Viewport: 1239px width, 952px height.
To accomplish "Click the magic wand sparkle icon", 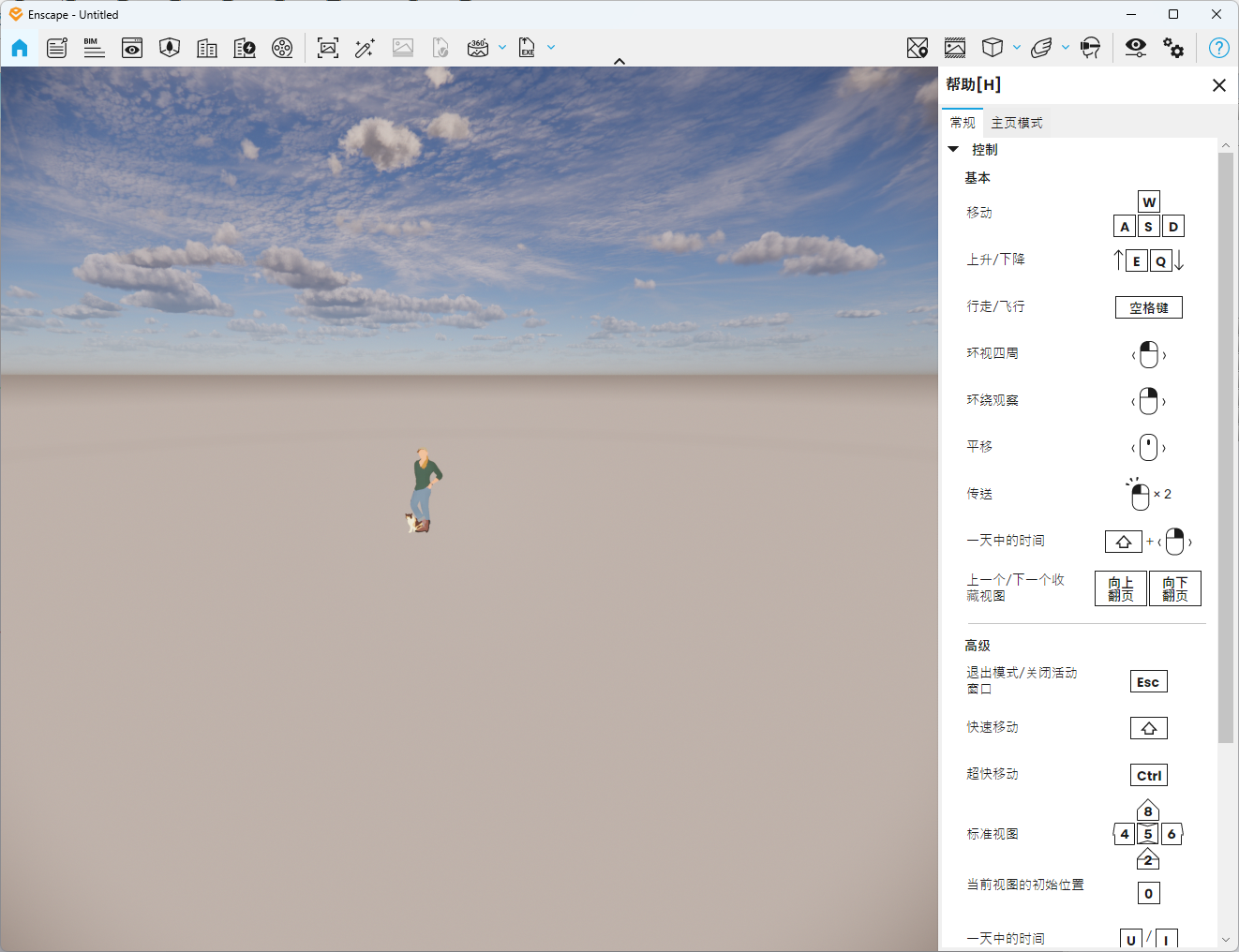I will (x=366, y=48).
